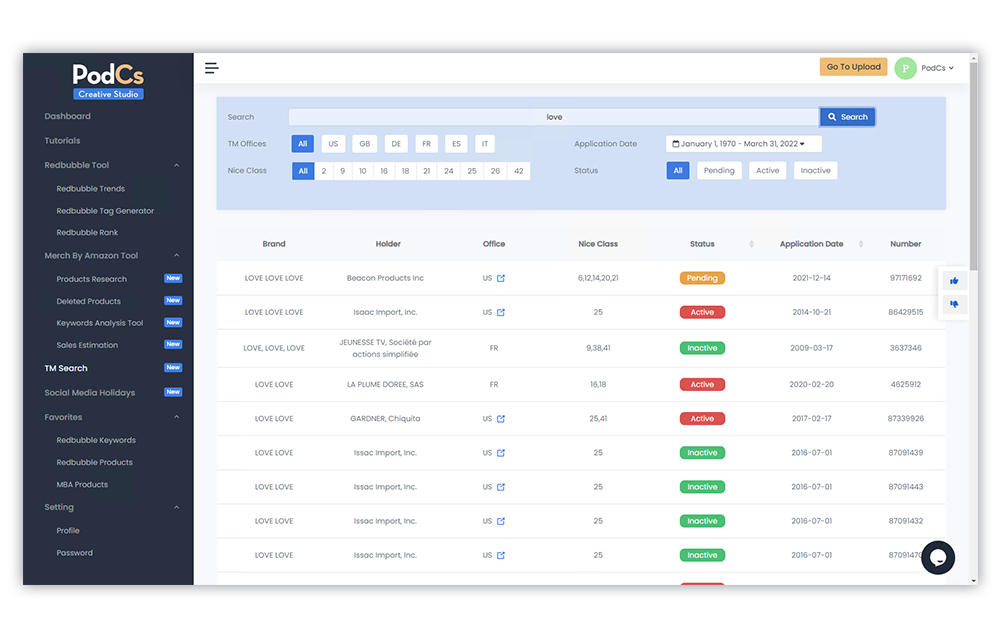This screenshot has width=1000, height=638.
Task: Filter Status by Inactive
Action: tap(815, 170)
